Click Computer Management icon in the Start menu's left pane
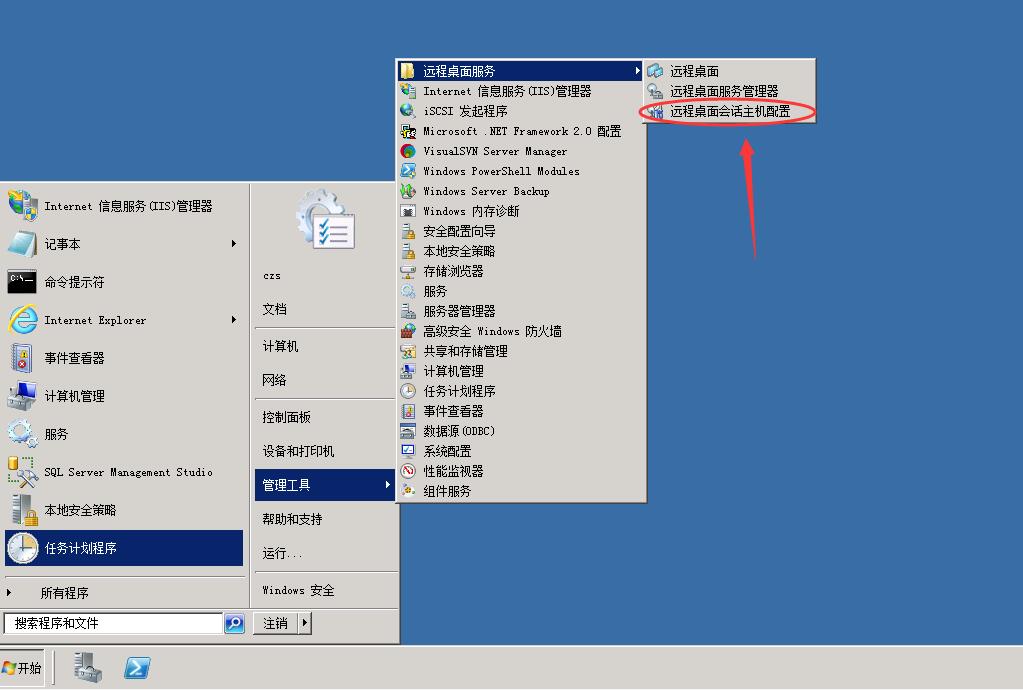 click(x=22, y=396)
